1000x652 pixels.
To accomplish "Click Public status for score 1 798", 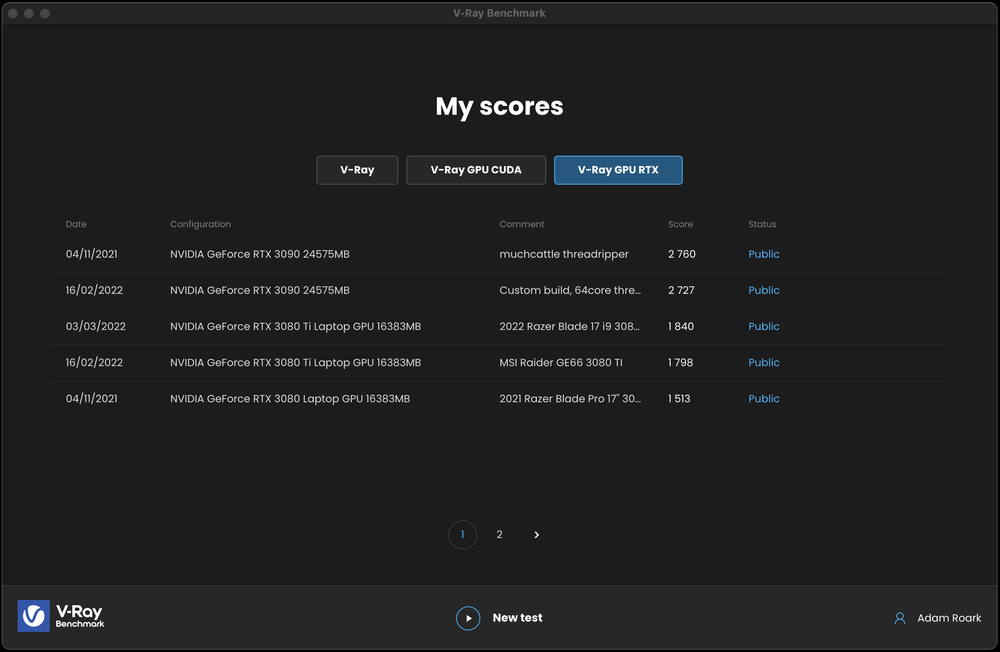I will [x=763, y=362].
